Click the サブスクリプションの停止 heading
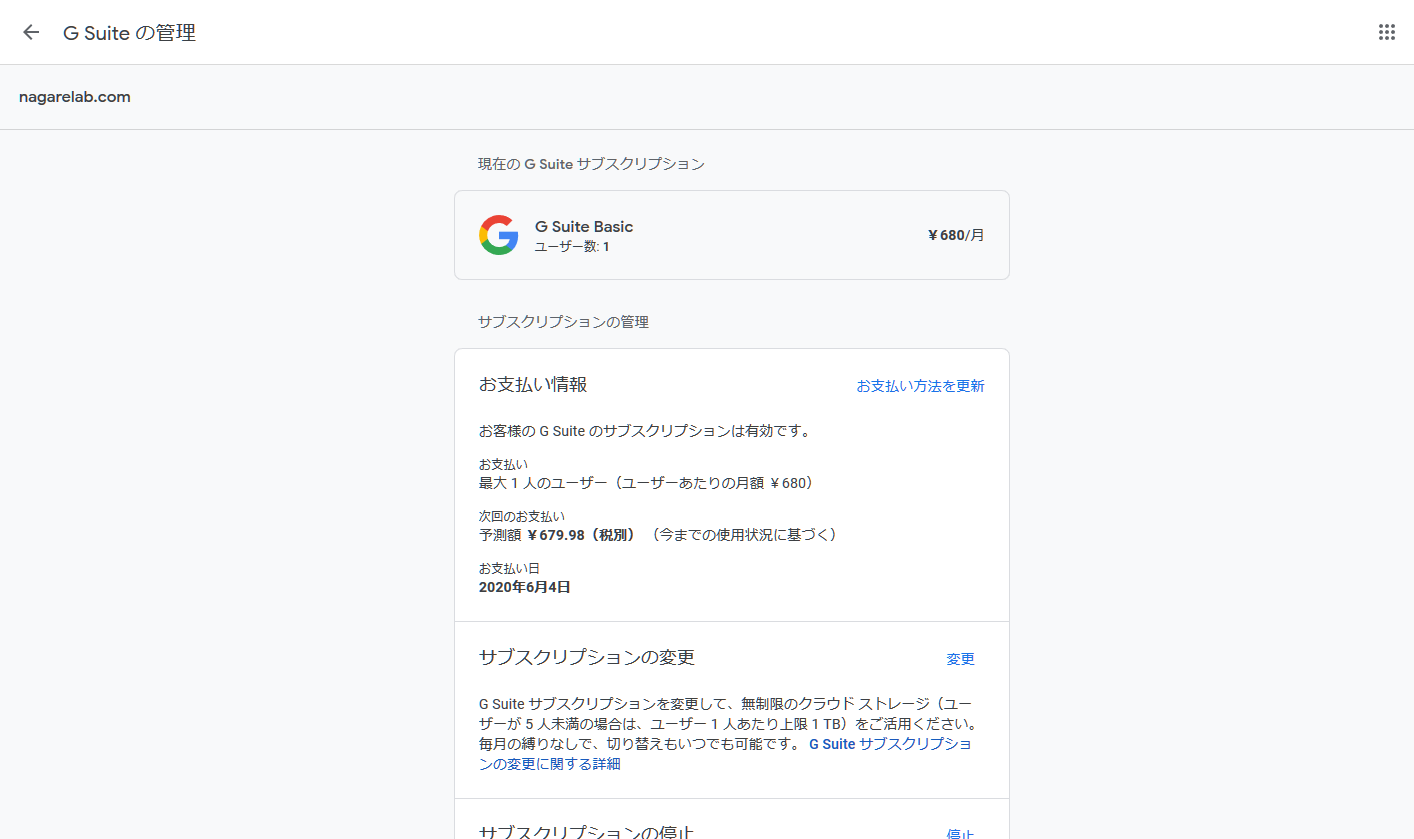 point(587,831)
